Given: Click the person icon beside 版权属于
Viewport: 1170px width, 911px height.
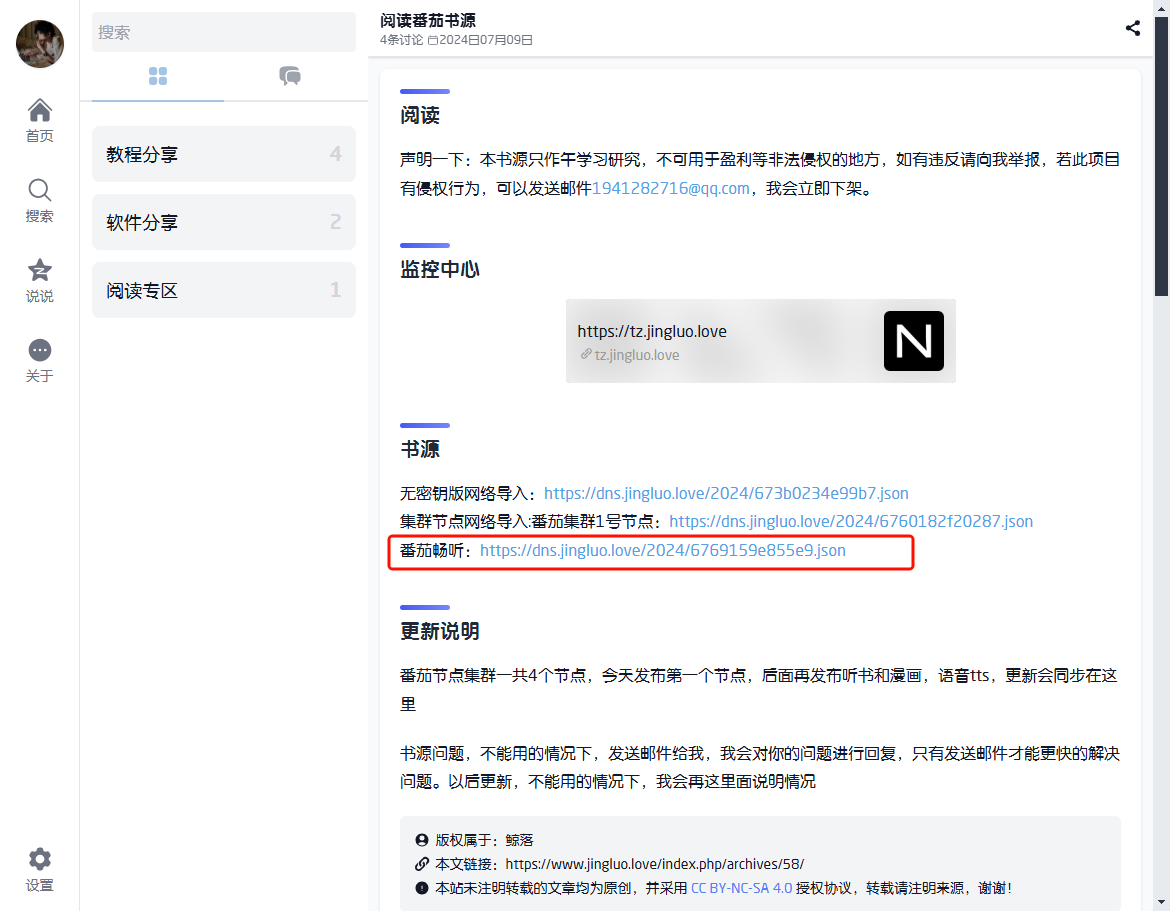Looking at the screenshot, I should (x=422, y=840).
